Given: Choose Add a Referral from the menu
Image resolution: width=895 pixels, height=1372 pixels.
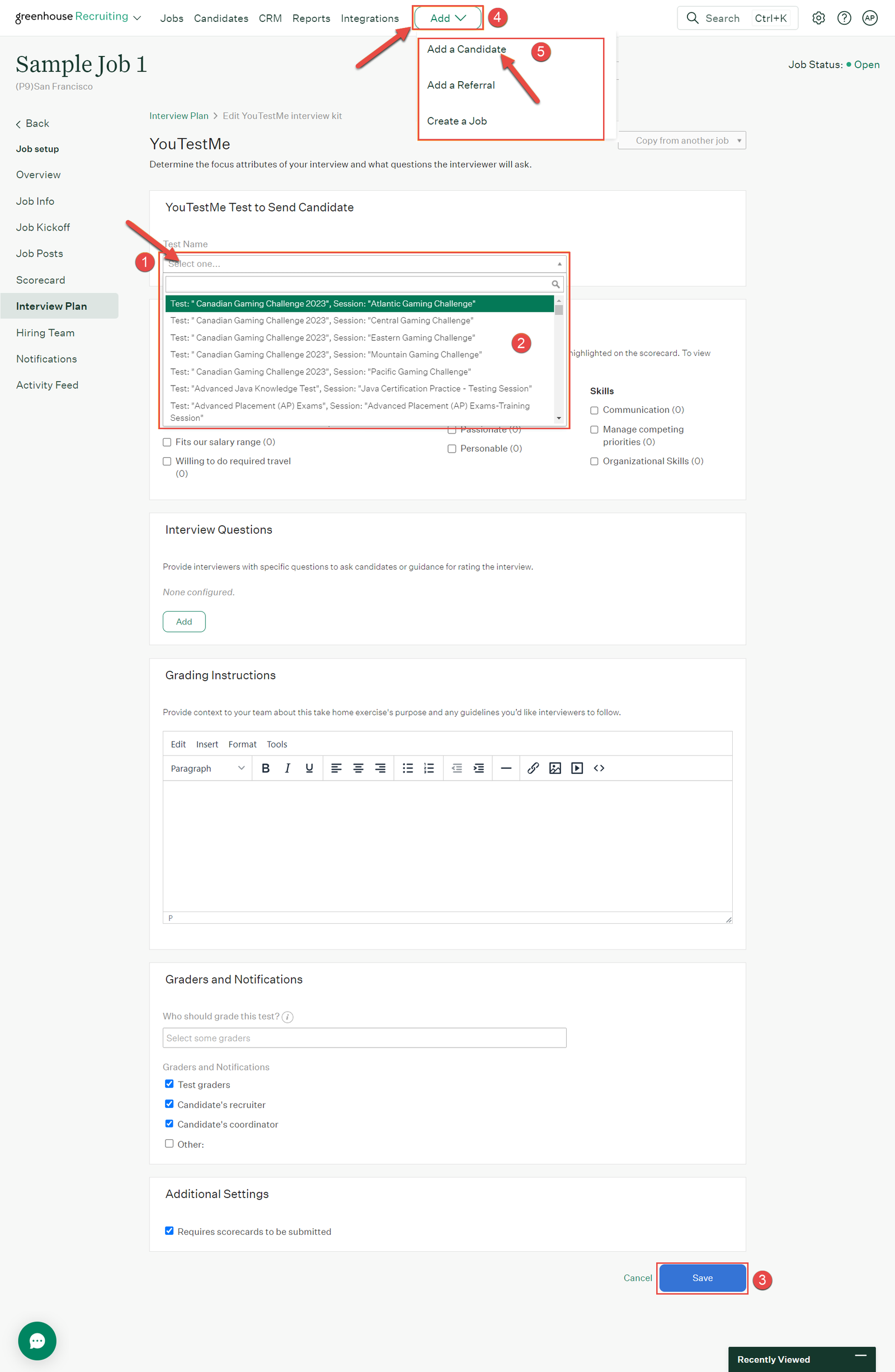Looking at the screenshot, I should point(461,85).
